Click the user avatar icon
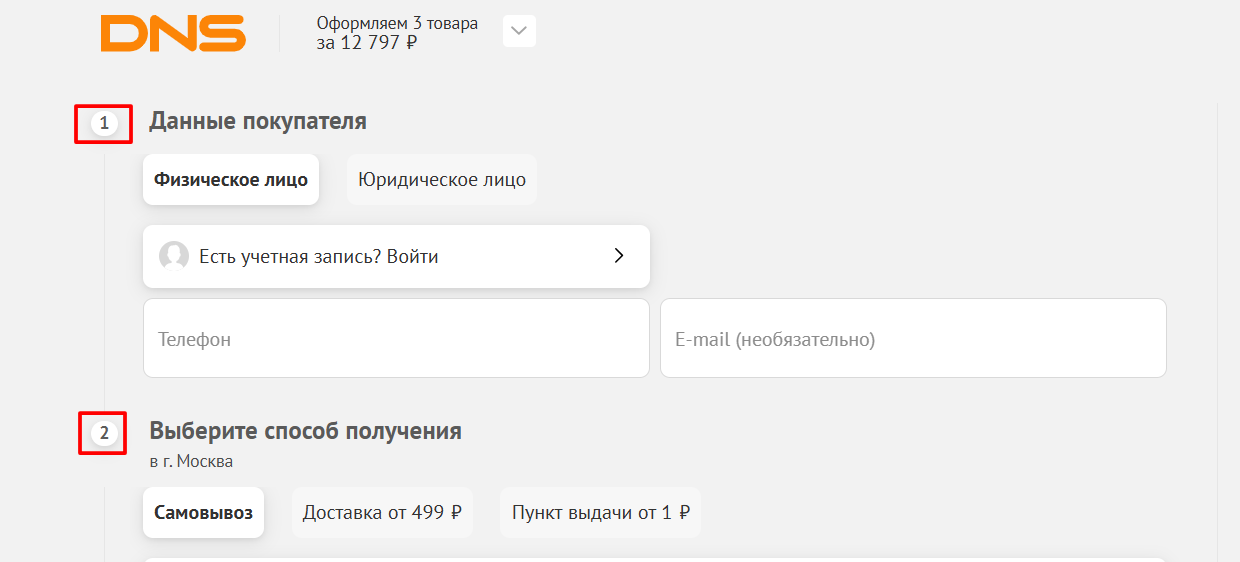 coord(174,256)
